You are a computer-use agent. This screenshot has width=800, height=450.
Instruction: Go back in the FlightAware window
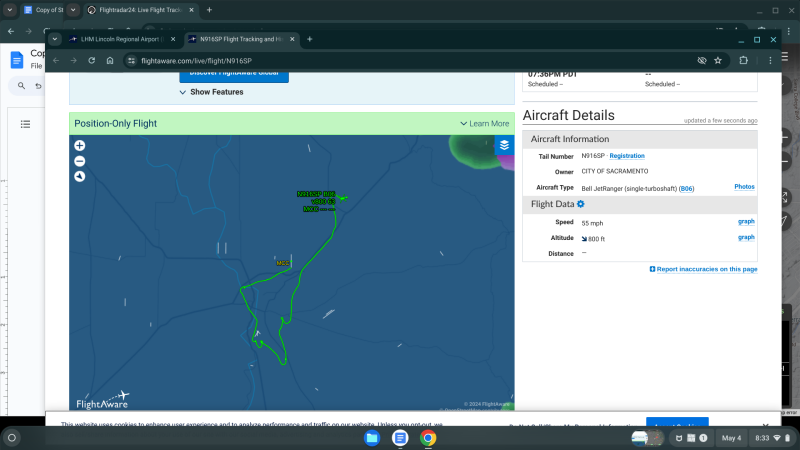click(x=56, y=61)
